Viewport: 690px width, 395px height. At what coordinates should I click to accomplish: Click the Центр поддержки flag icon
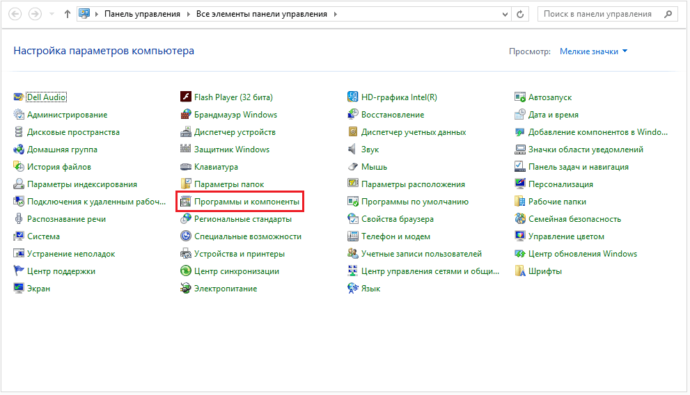[18, 271]
